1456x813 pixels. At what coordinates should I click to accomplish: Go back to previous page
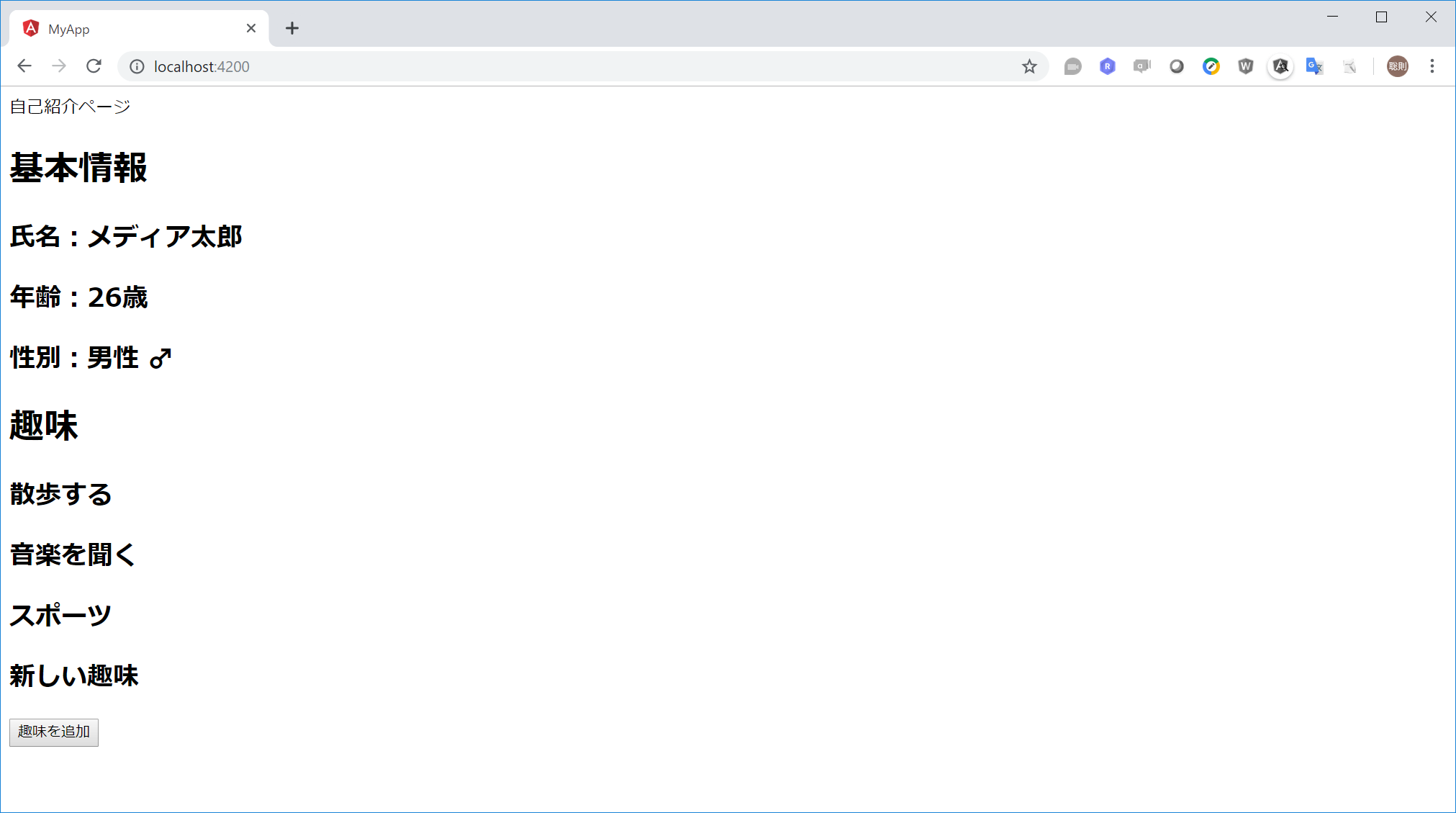coord(24,66)
